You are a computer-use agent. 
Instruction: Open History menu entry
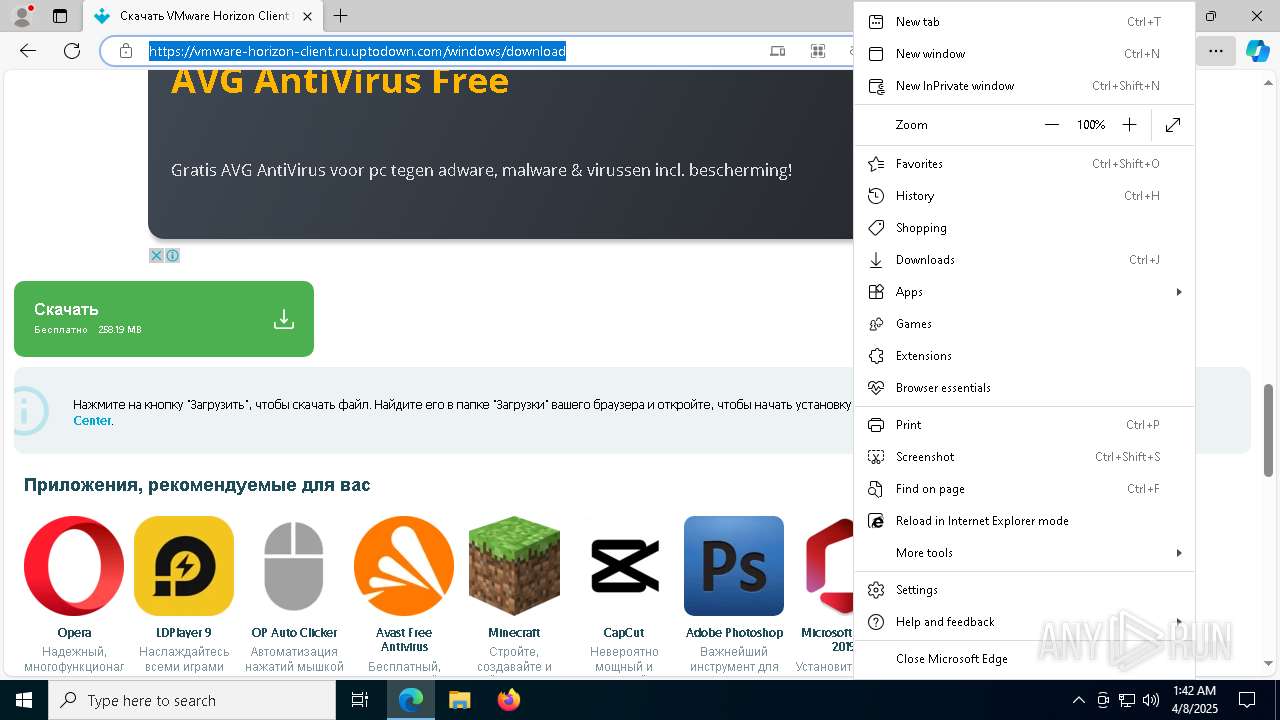click(x=1024, y=196)
